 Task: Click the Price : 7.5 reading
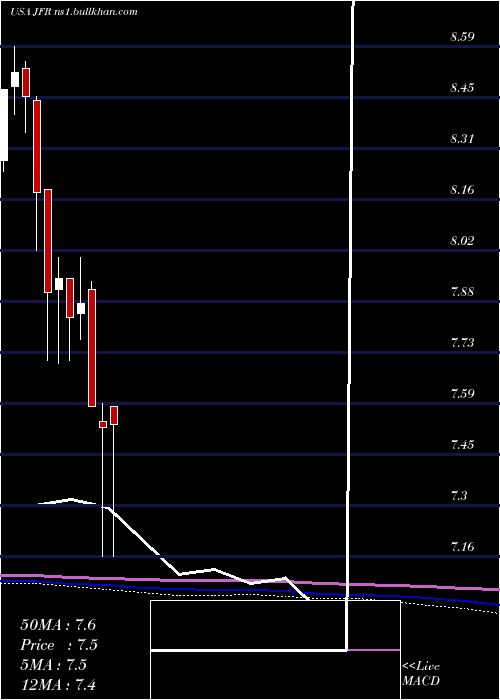click(x=59, y=645)
